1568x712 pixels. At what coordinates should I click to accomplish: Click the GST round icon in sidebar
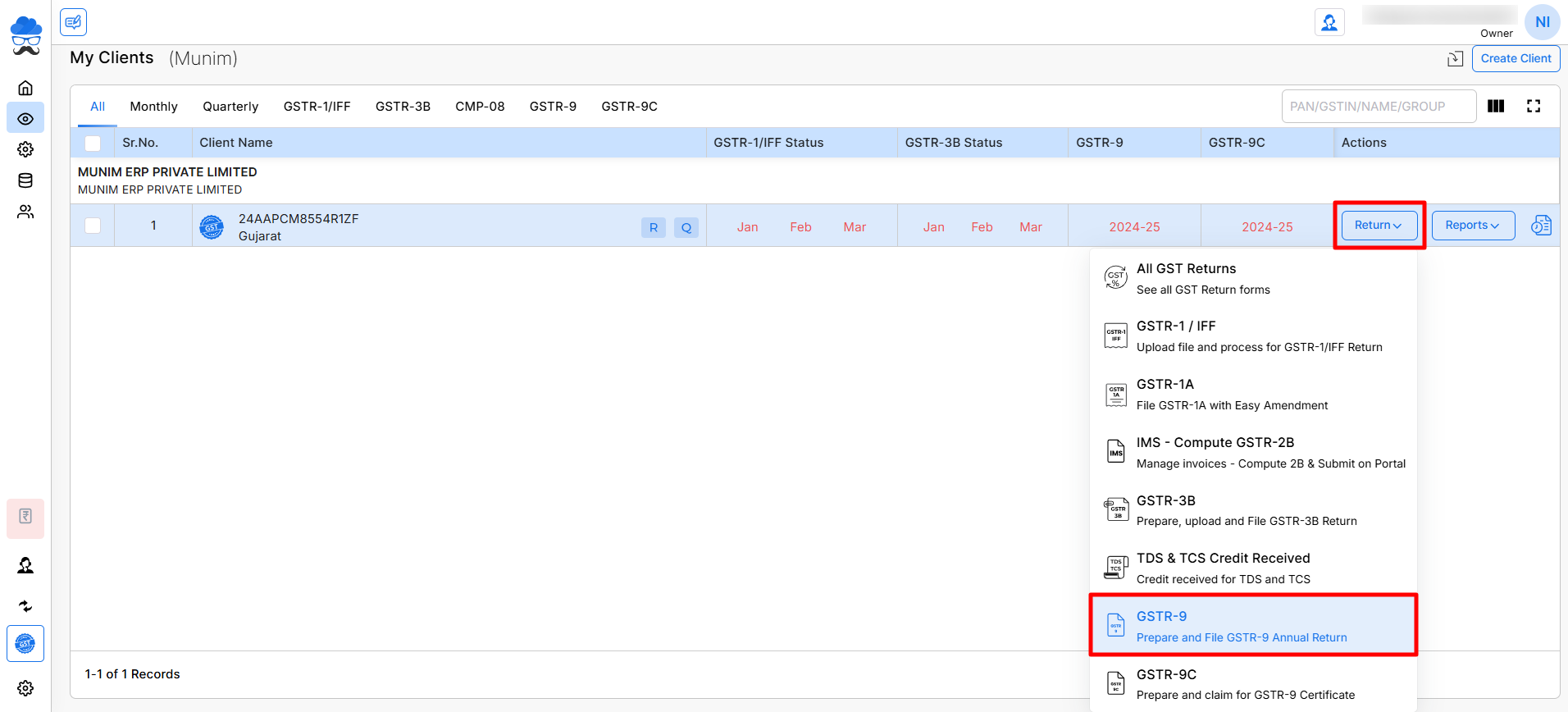25,644
